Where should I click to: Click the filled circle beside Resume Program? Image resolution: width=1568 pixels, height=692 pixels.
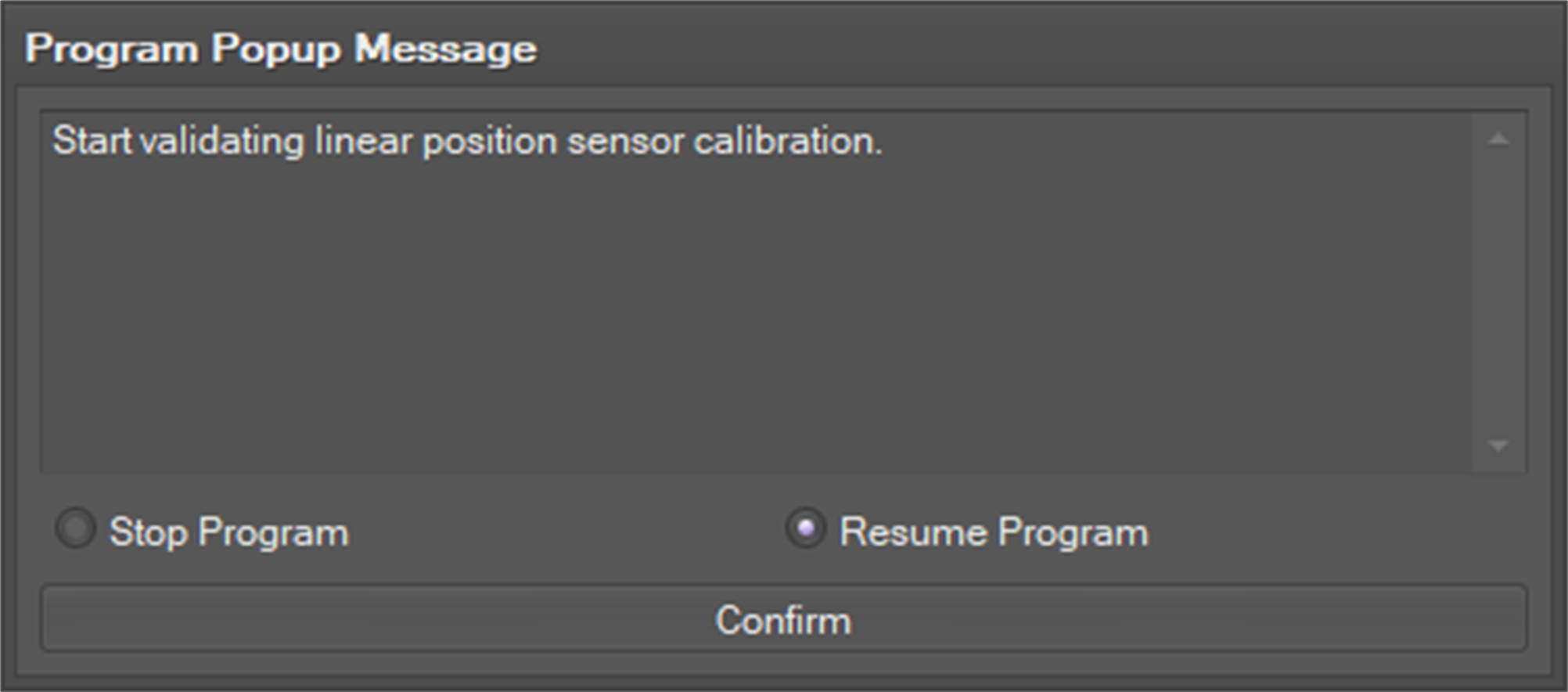coord(805,528)
